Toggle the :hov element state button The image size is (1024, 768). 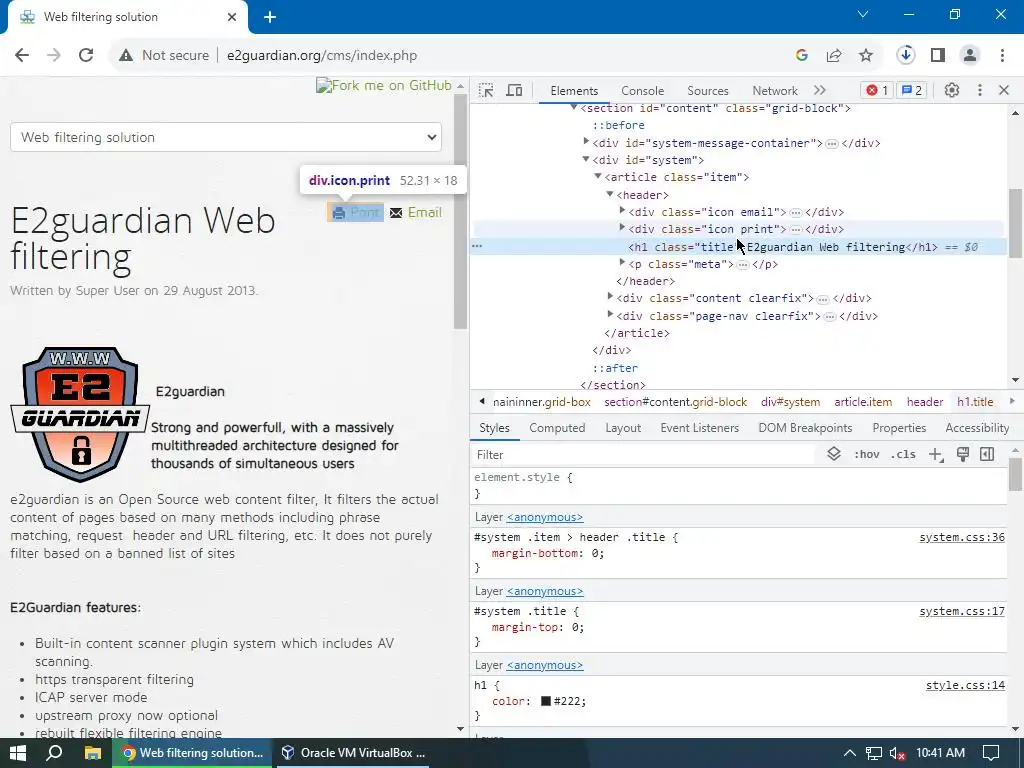(867, 455)
